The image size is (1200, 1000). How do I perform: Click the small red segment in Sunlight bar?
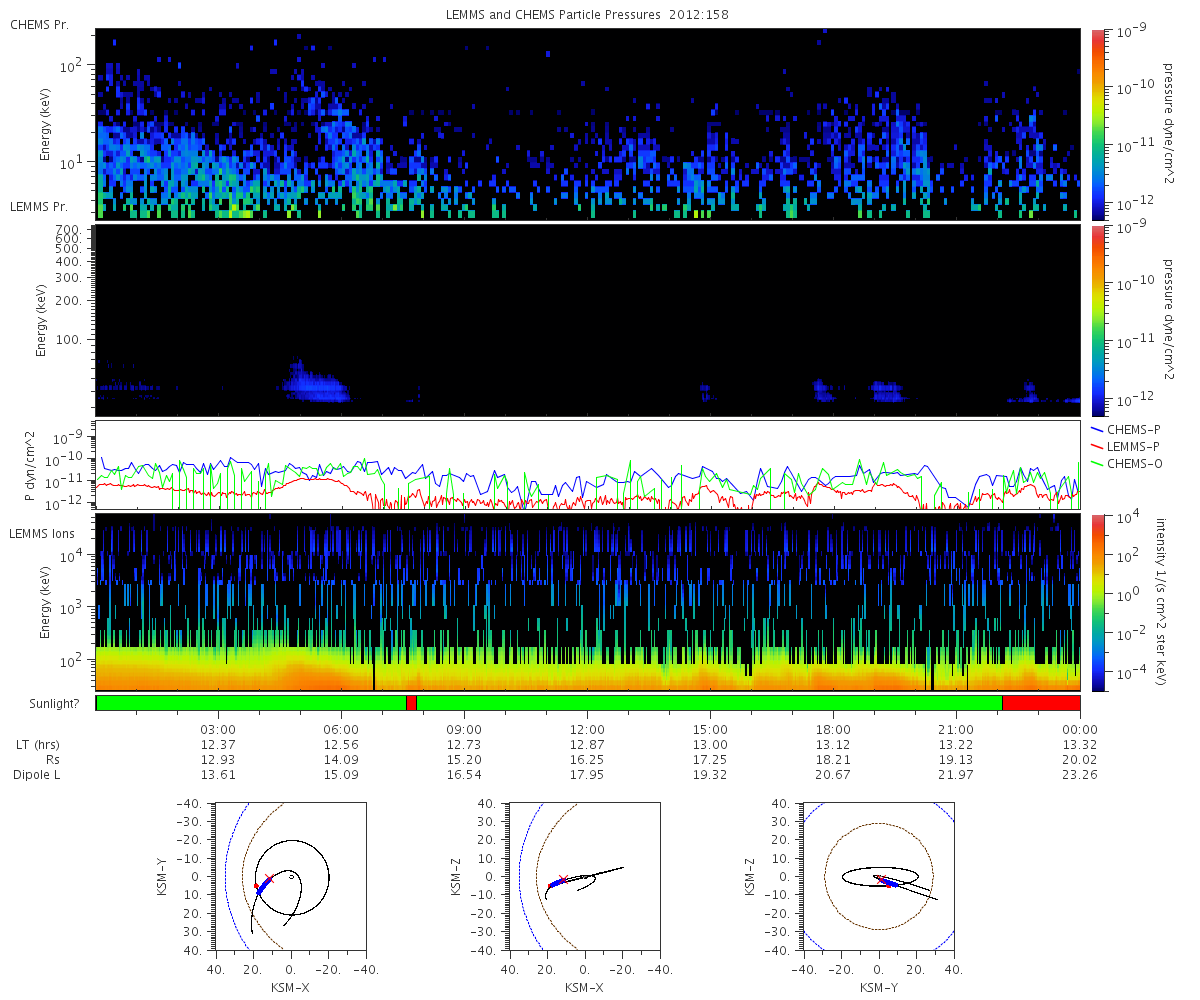click(411, 703)
